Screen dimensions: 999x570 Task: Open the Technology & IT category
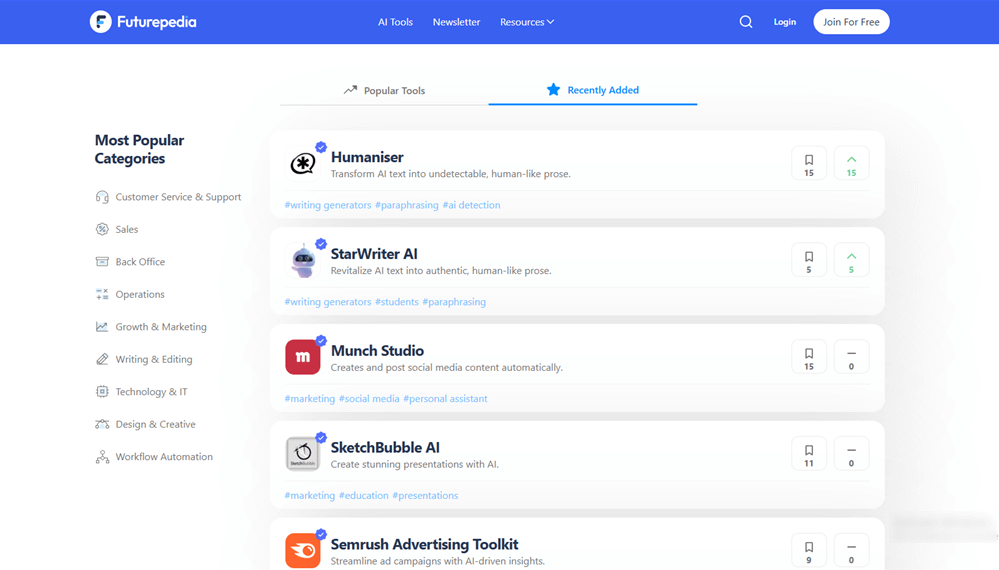[152, 392]
